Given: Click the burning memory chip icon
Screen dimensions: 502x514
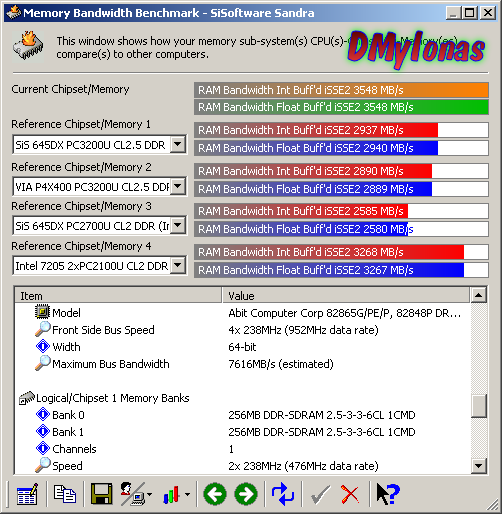Looking at the screenshot, I should point(28,46).
